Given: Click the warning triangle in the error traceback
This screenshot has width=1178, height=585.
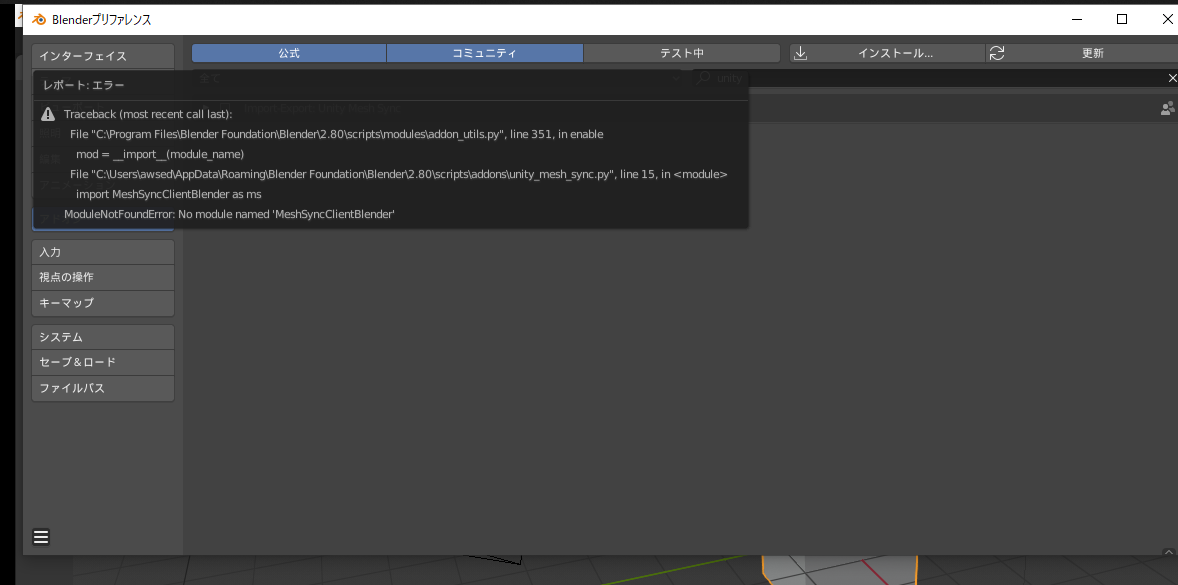Looking at the screenshot, I should pos(48,114).
